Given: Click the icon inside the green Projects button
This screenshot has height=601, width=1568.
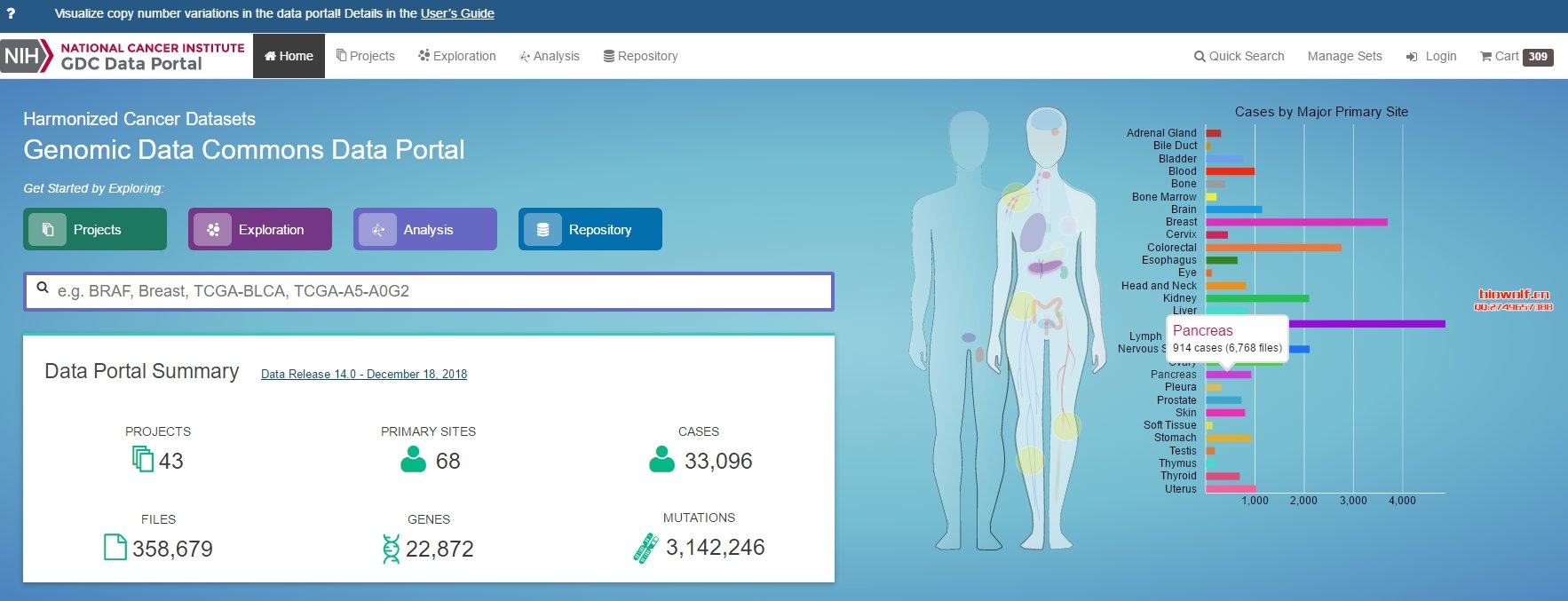Looking at the screenshot, I should click(x=48, y=229).
